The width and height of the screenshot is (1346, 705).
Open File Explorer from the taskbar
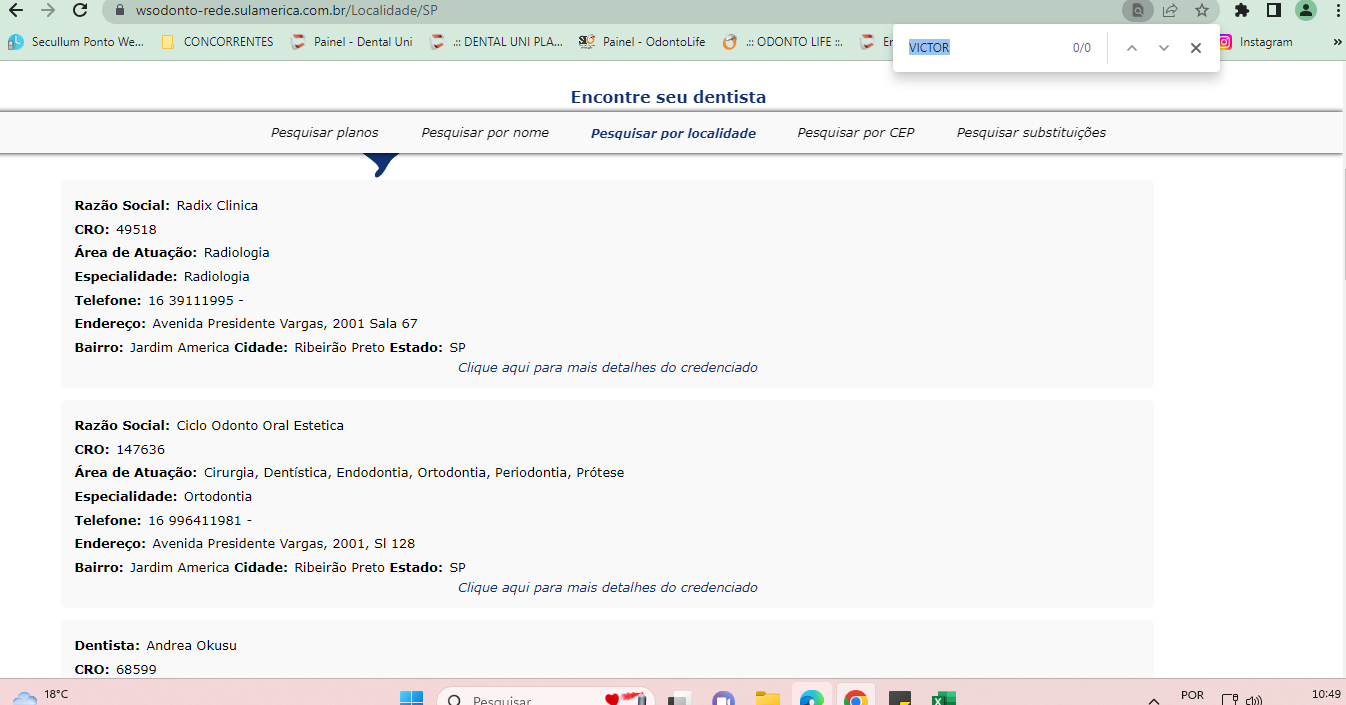[767, 698]
